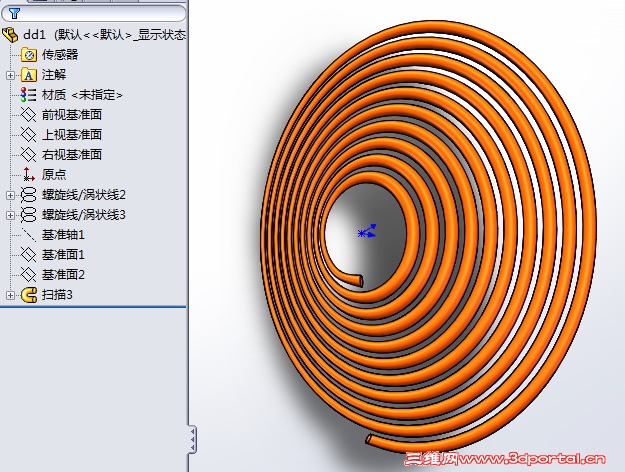Click the 基准面2 plane icon
This screenshot has width=625, height=472.
tap(29, 275)
